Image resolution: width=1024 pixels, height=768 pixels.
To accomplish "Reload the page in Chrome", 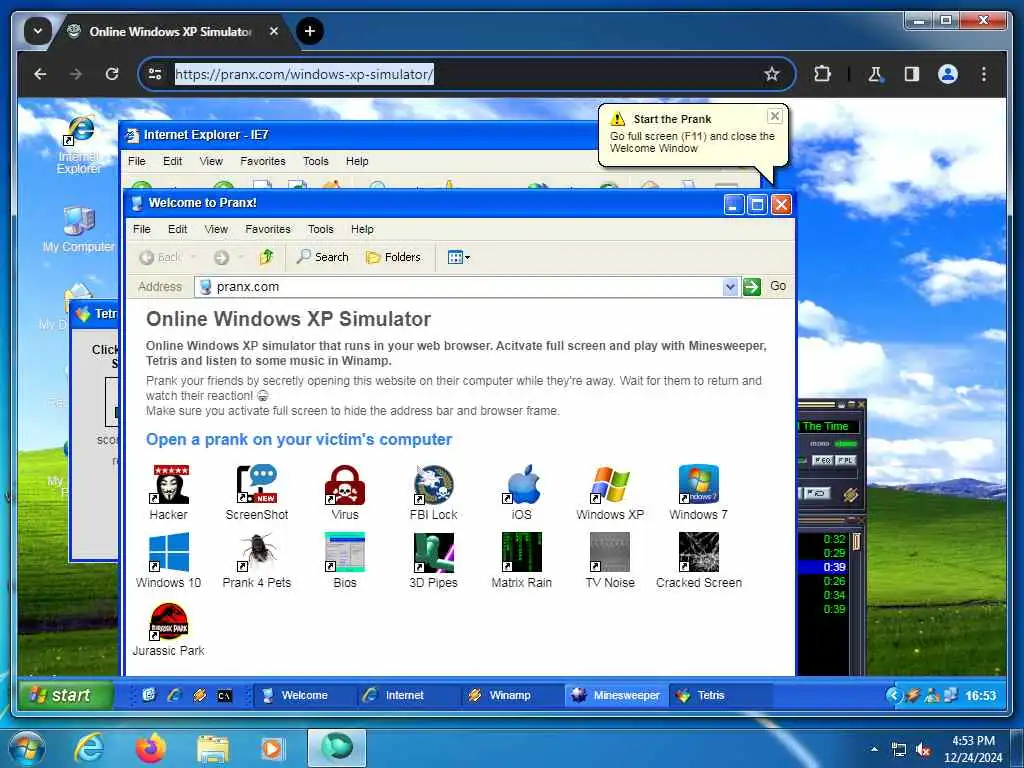I will tap(112, 74).
